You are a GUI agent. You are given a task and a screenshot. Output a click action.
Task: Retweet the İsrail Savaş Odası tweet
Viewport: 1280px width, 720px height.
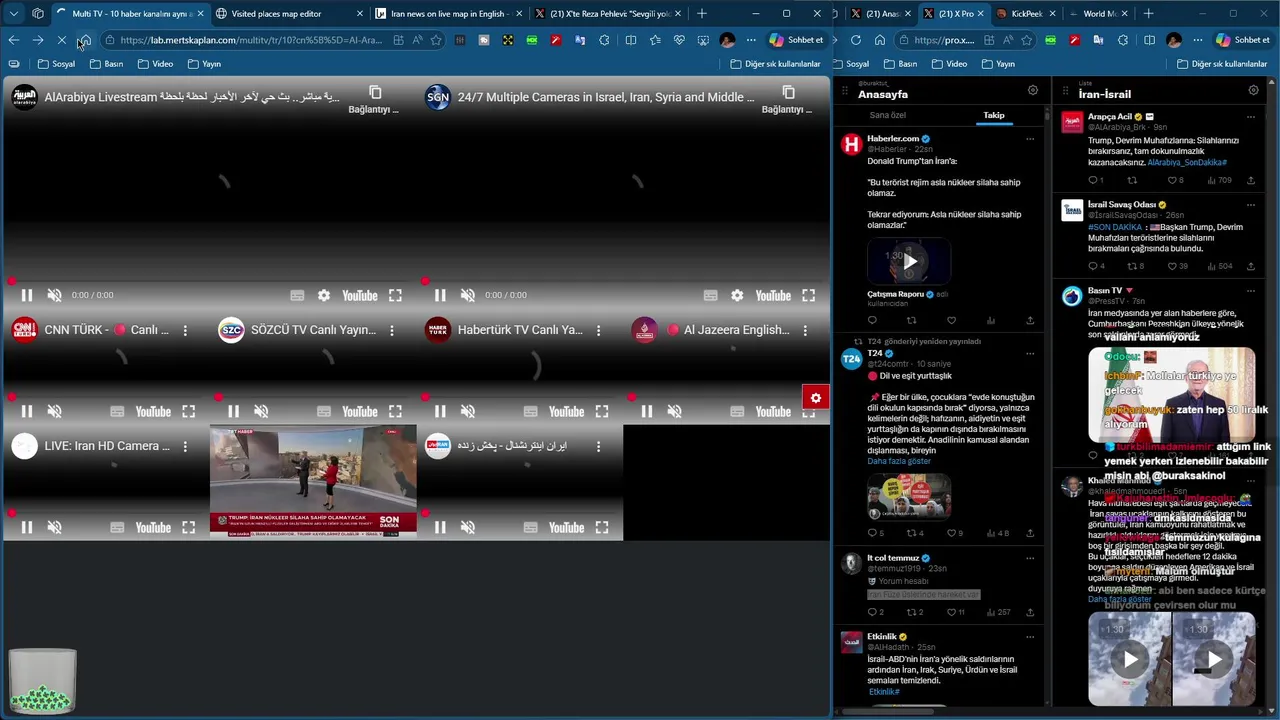pyautogui.click(x=1132, y=266)
